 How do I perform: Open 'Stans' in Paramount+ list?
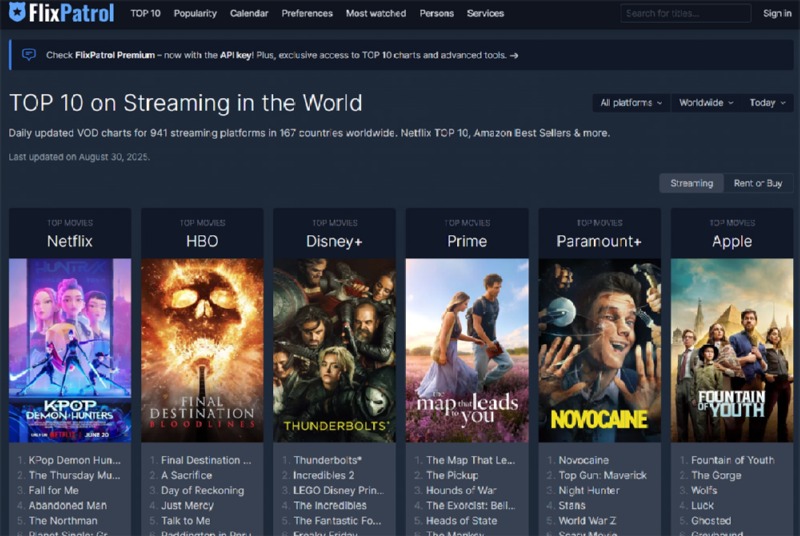click(572, 506)
